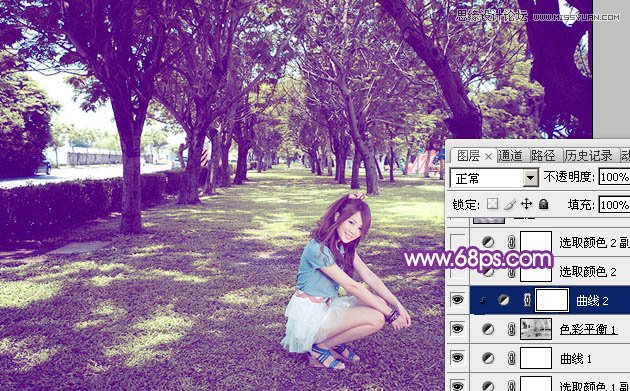Image resolution: width=630 pixels, height=391 pixels.
Task: Click adjustment icon of 曲线 2 layer
Action: [x=503, y=300]
